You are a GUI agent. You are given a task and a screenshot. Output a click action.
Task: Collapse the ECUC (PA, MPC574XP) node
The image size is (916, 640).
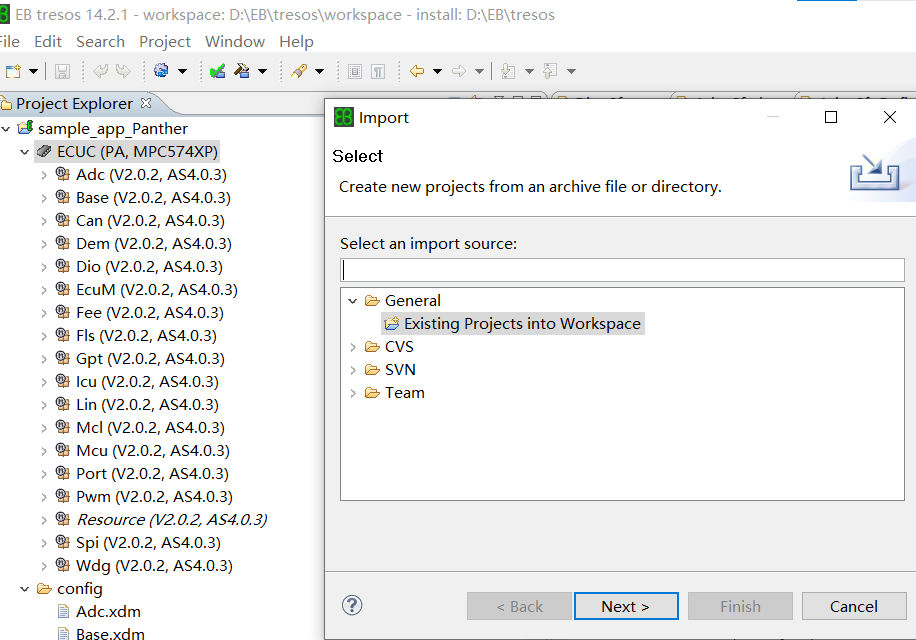25,152
